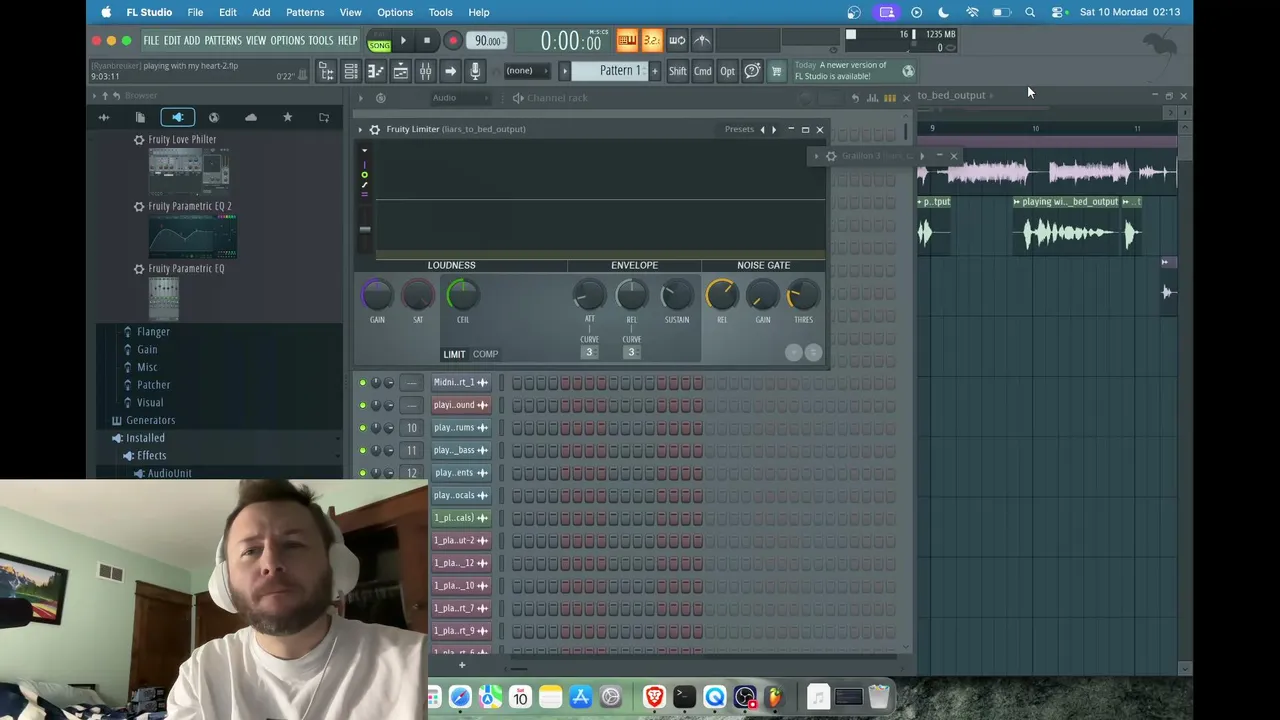Toggle green LED on play..rums channel
Screen dimensions: 1280x720
point(363,428)
